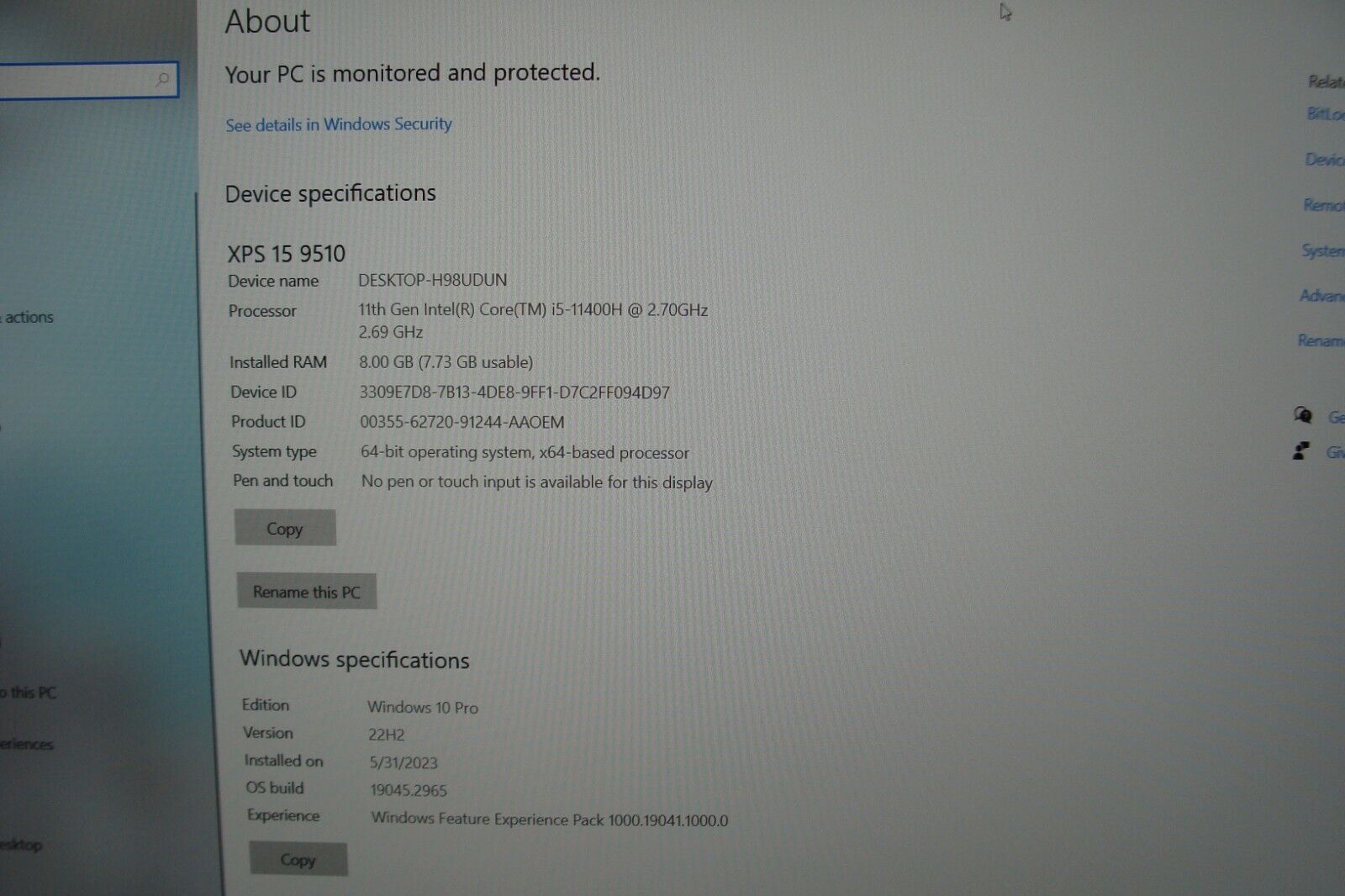Viewport: 1345px width, 896px height.
Task: Open Device Manager related link
Action: click(1325, 159)
